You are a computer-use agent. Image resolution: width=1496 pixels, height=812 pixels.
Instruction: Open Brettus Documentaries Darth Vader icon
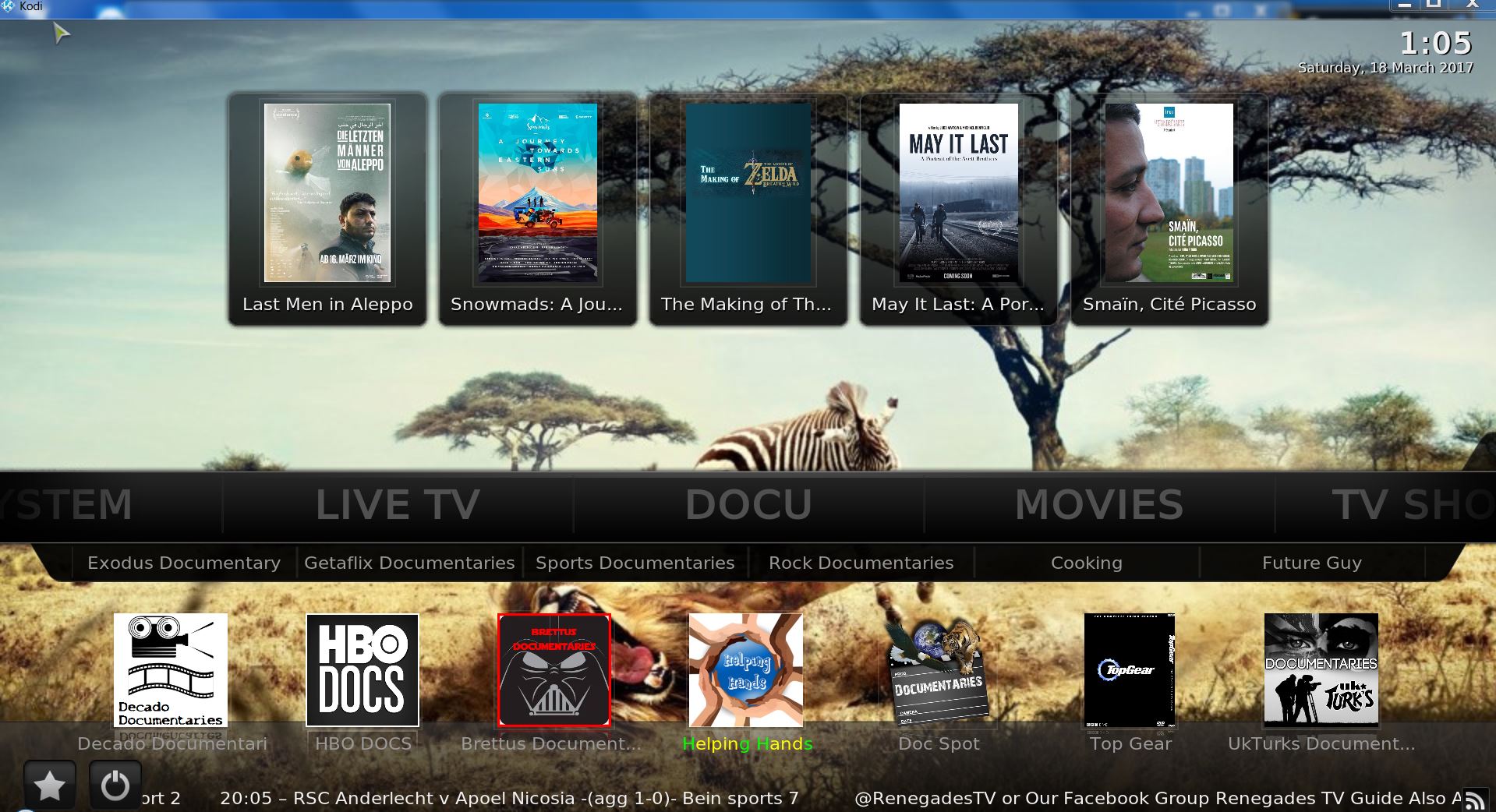[554, 670]
